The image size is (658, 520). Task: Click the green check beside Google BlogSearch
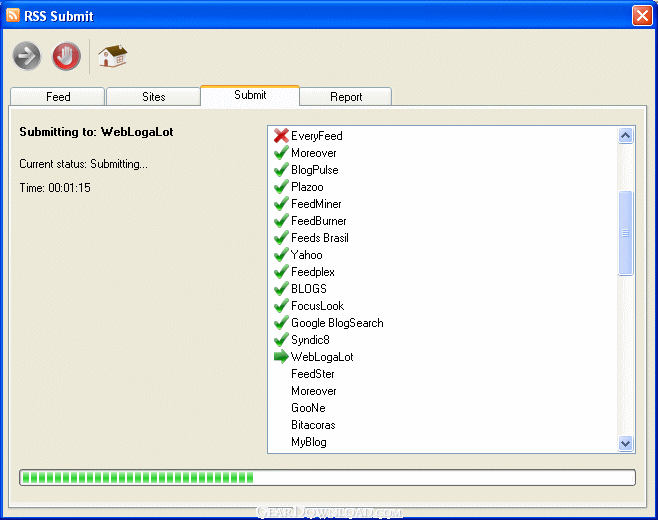281,323
